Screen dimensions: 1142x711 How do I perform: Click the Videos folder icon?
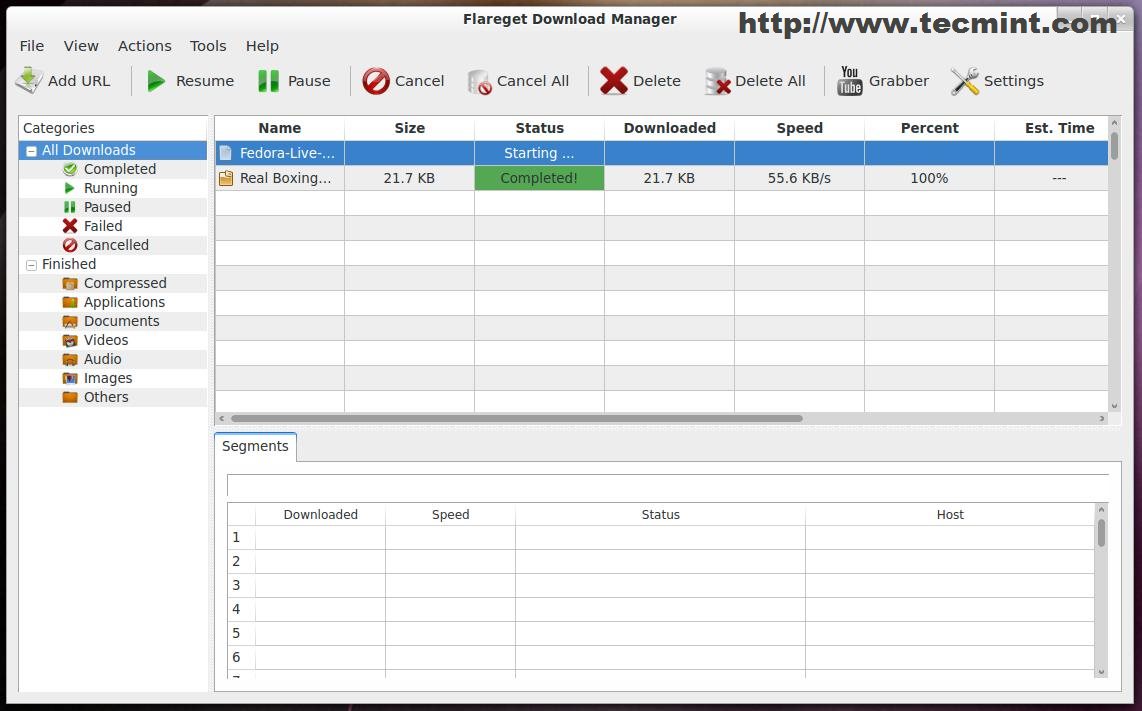pos(70,339)
